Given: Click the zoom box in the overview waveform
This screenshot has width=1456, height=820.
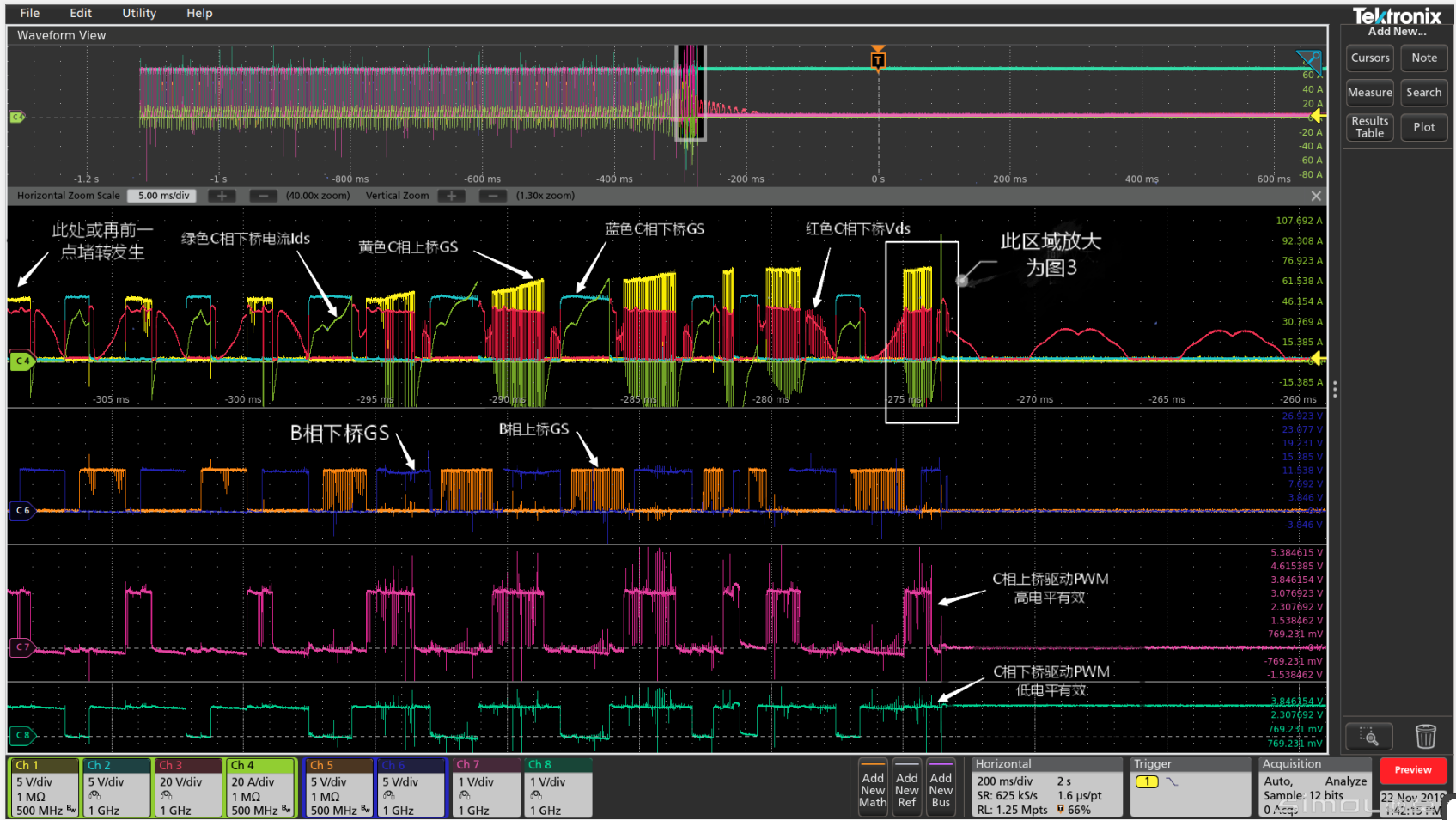Looking at the screenshot, I should 691,93.
